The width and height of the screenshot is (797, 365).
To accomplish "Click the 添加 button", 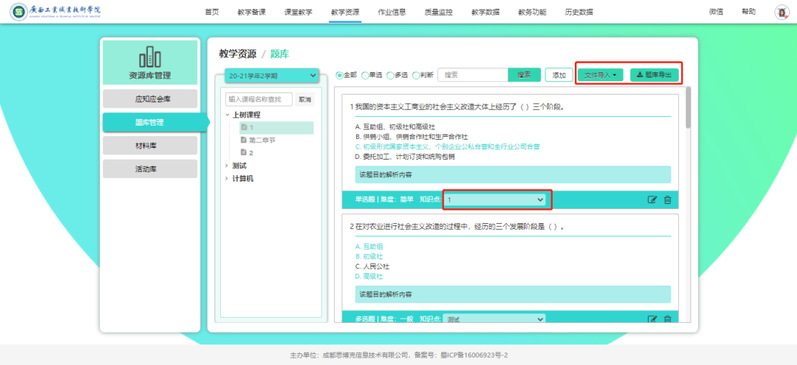I will click(559, 75).
